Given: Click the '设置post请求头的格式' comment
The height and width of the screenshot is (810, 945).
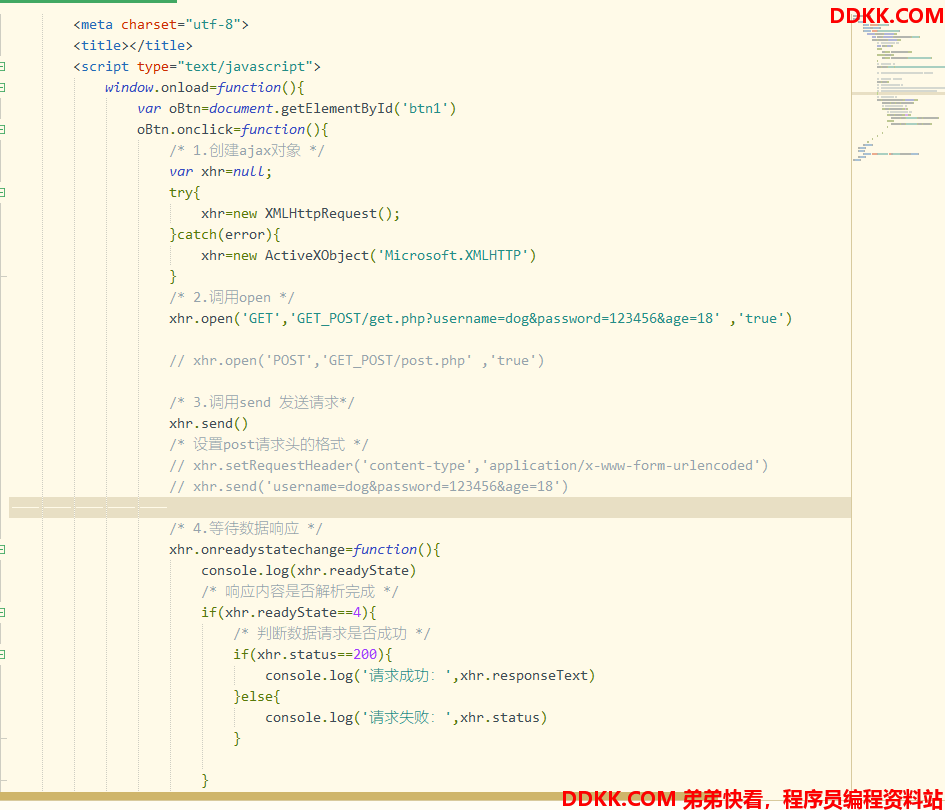Looking at the screenshot, I should click(x=269, y=445).
